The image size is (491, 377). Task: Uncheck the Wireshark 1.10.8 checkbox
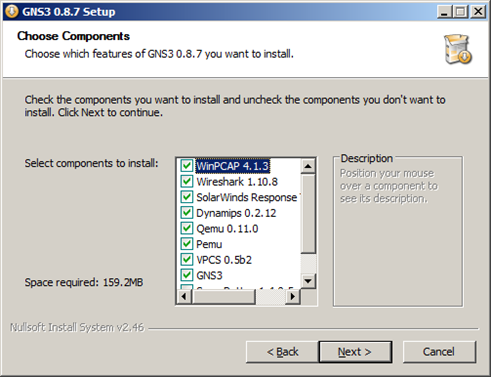pos(187,181)
